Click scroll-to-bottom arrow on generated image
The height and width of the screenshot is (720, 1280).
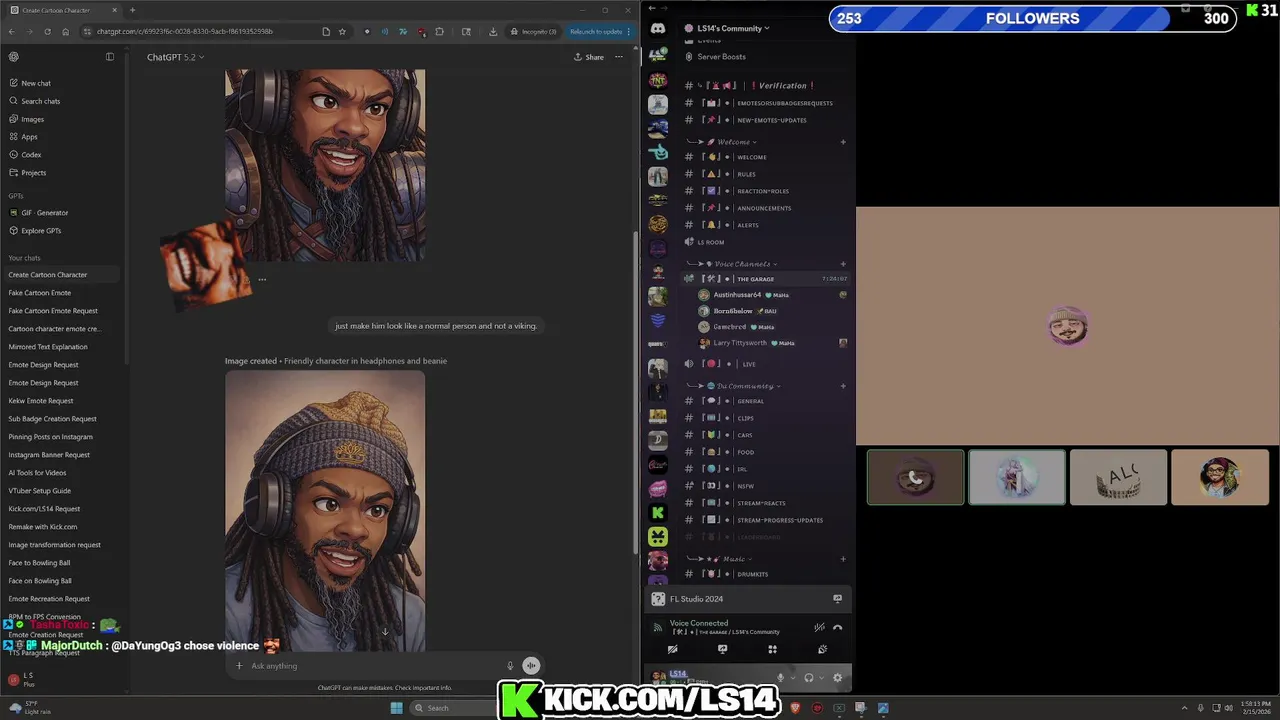(385, 631)
